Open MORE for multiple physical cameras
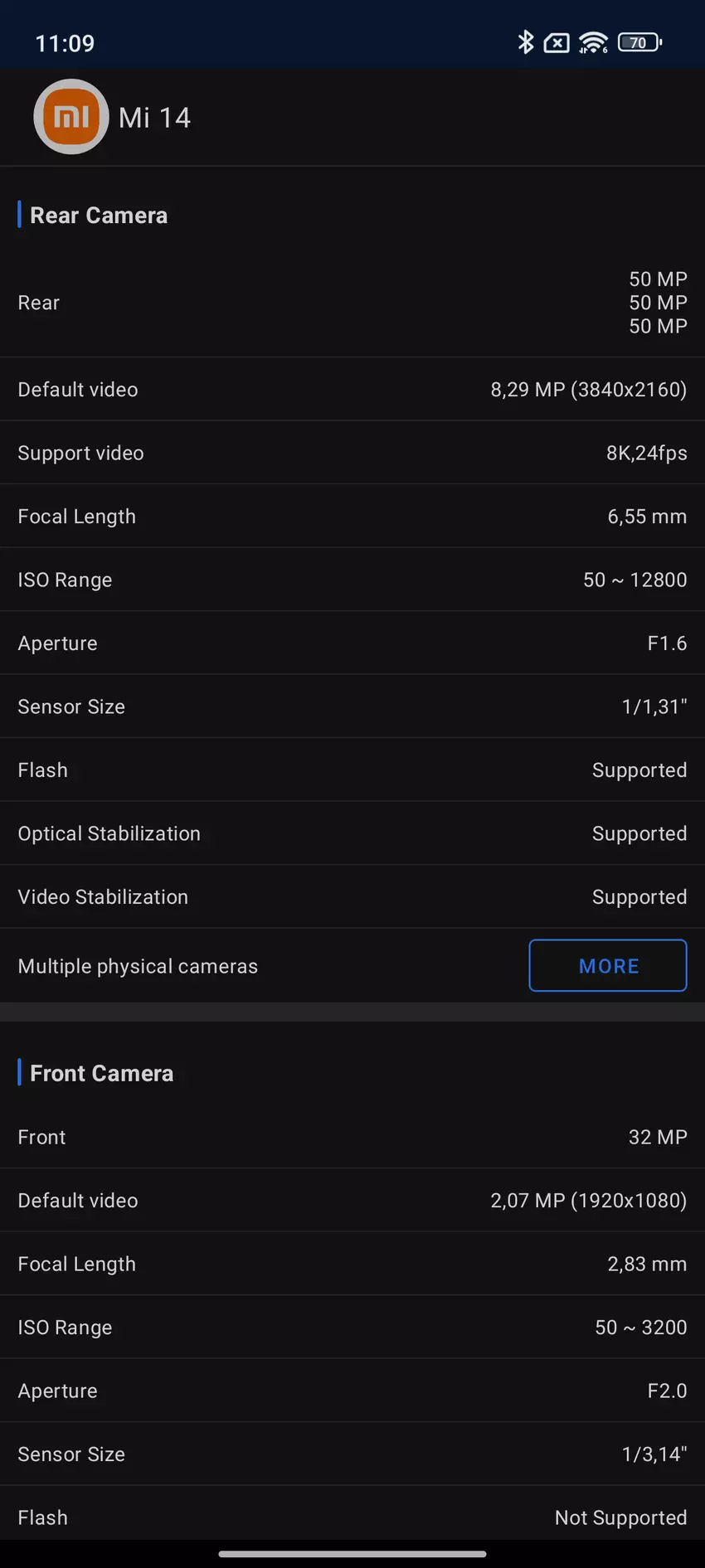705x1568 pixels. tap(608, 965)
